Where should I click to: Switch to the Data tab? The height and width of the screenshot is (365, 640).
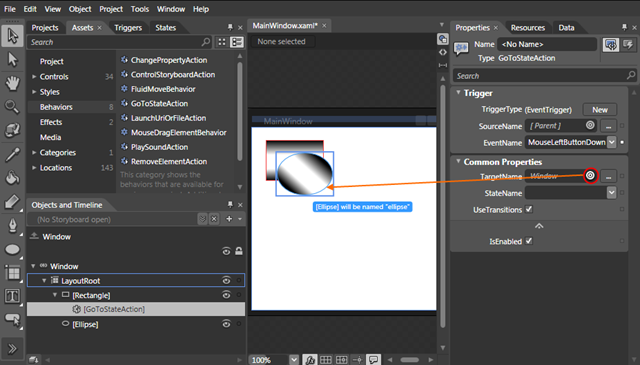566,27
